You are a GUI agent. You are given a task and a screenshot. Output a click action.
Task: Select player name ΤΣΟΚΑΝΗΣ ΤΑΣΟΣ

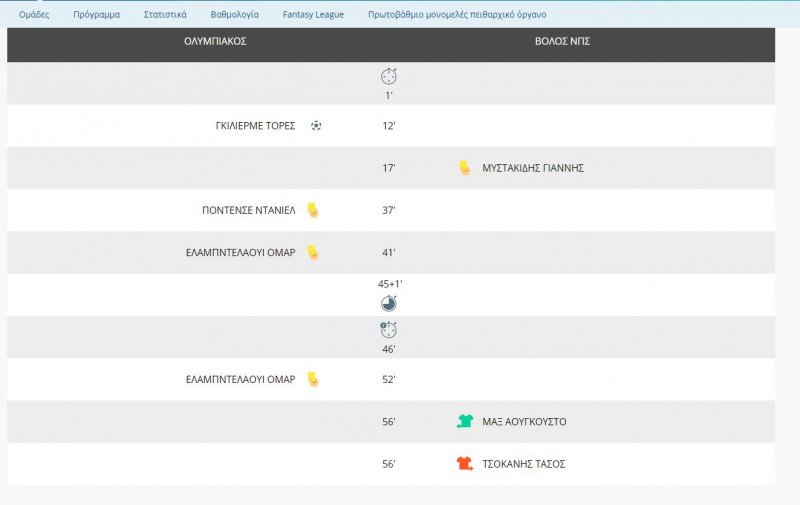(x=524, y=464)
